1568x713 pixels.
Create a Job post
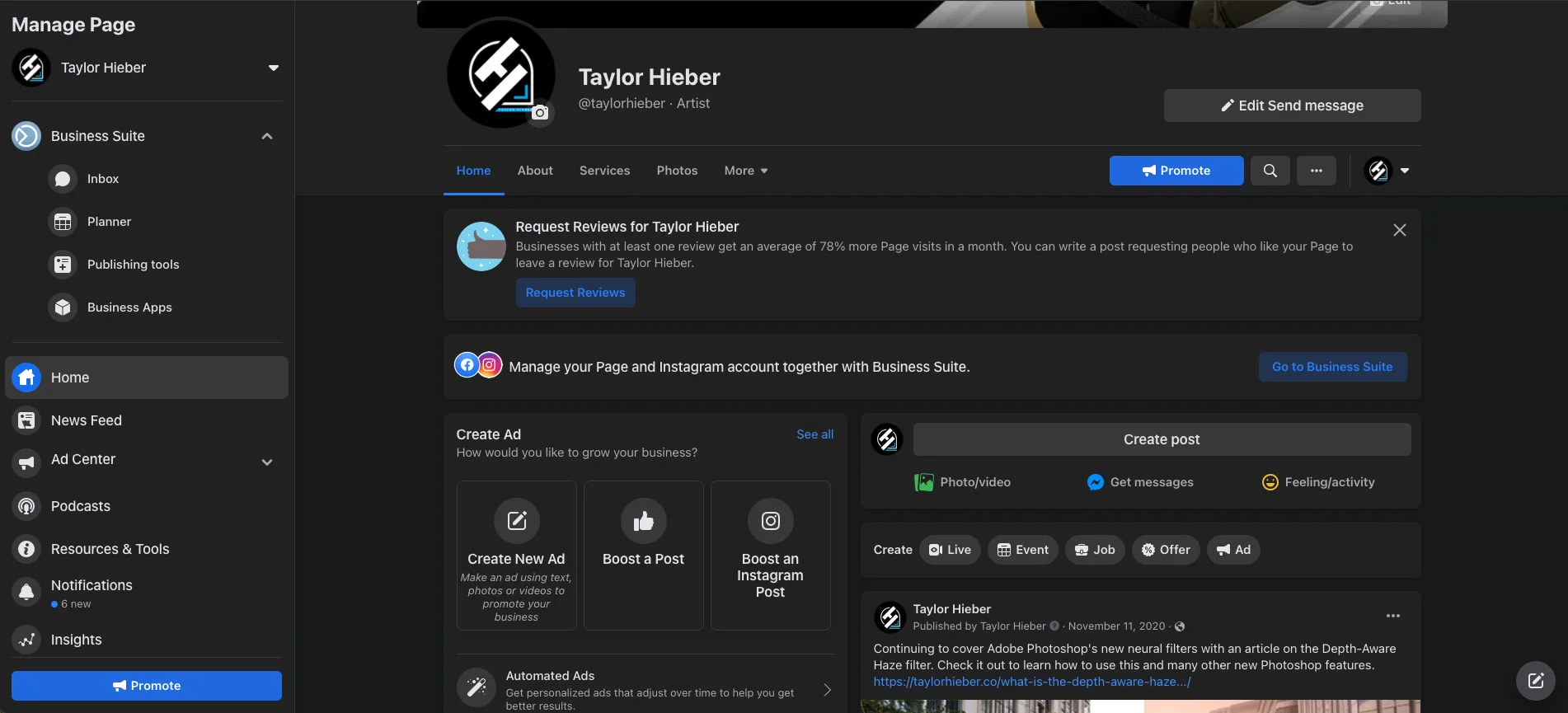[x=1095, y=550]
